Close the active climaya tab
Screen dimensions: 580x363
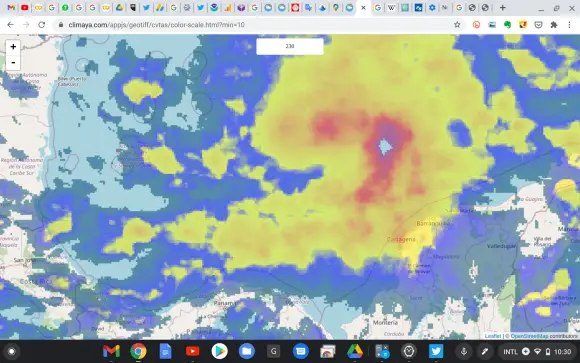pyautogui.click(x=363, y=8)
